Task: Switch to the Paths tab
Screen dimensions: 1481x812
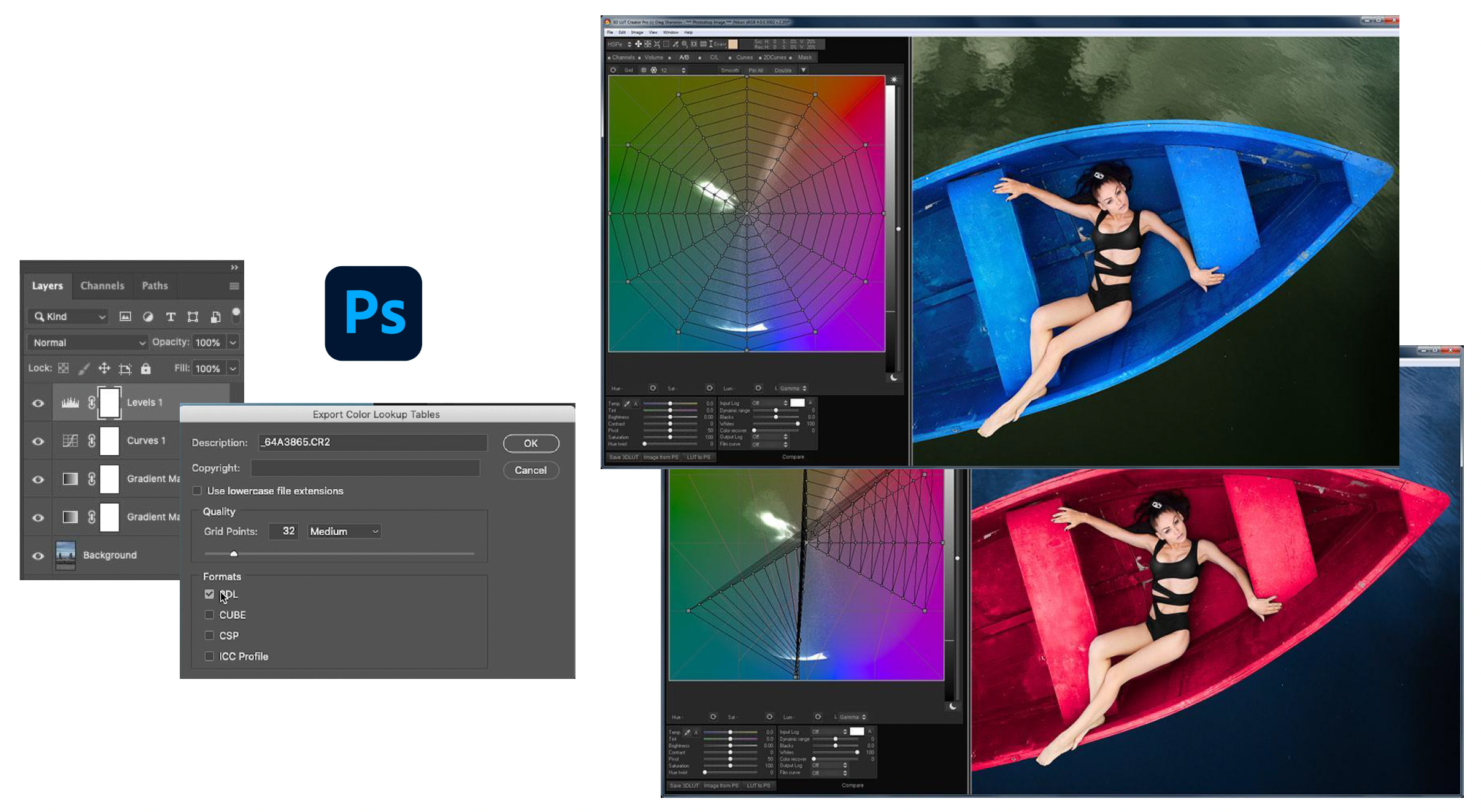Action: (x=155, y=286)
